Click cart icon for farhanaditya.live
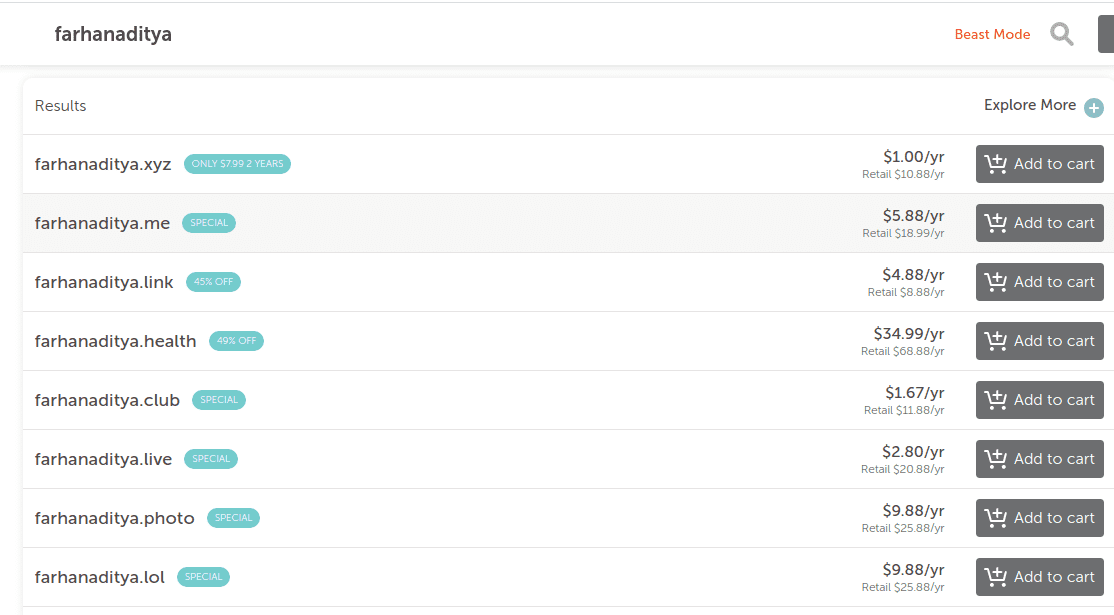Screen dimensions: 1114x615 [x=996, y=459]
